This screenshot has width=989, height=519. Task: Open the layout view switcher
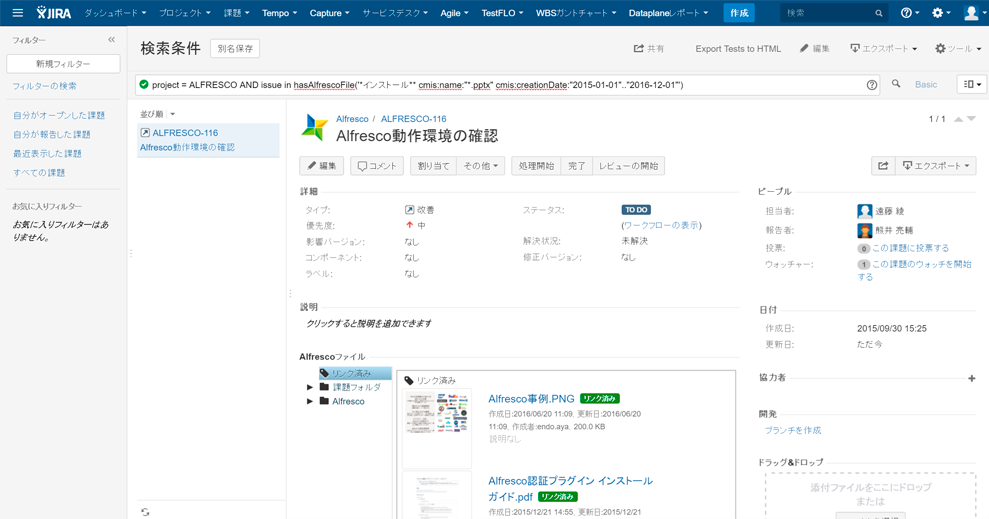click(972, 84)
